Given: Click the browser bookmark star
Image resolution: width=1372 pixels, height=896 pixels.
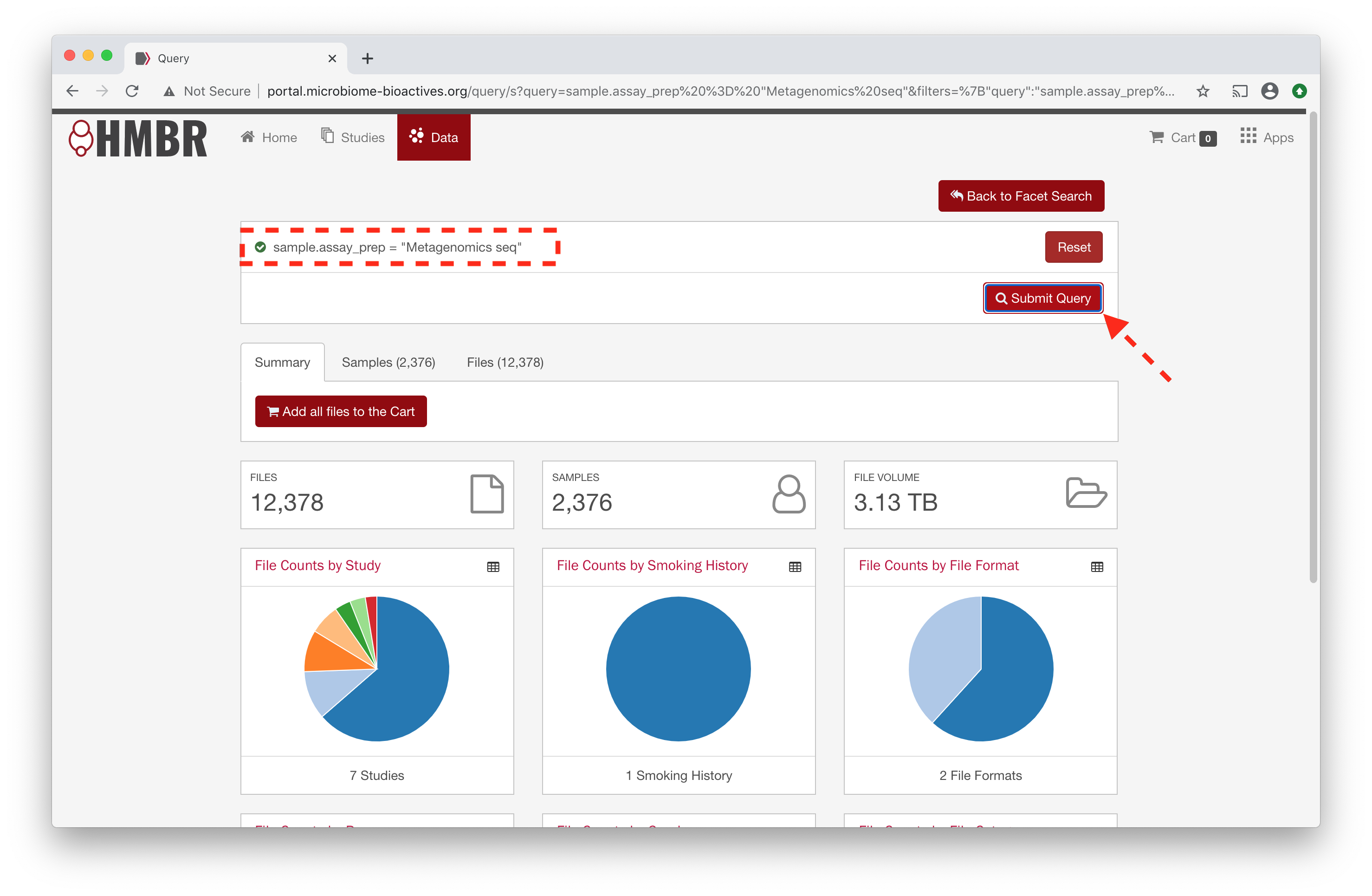Looking at the screenshot, I should 1203,91.
